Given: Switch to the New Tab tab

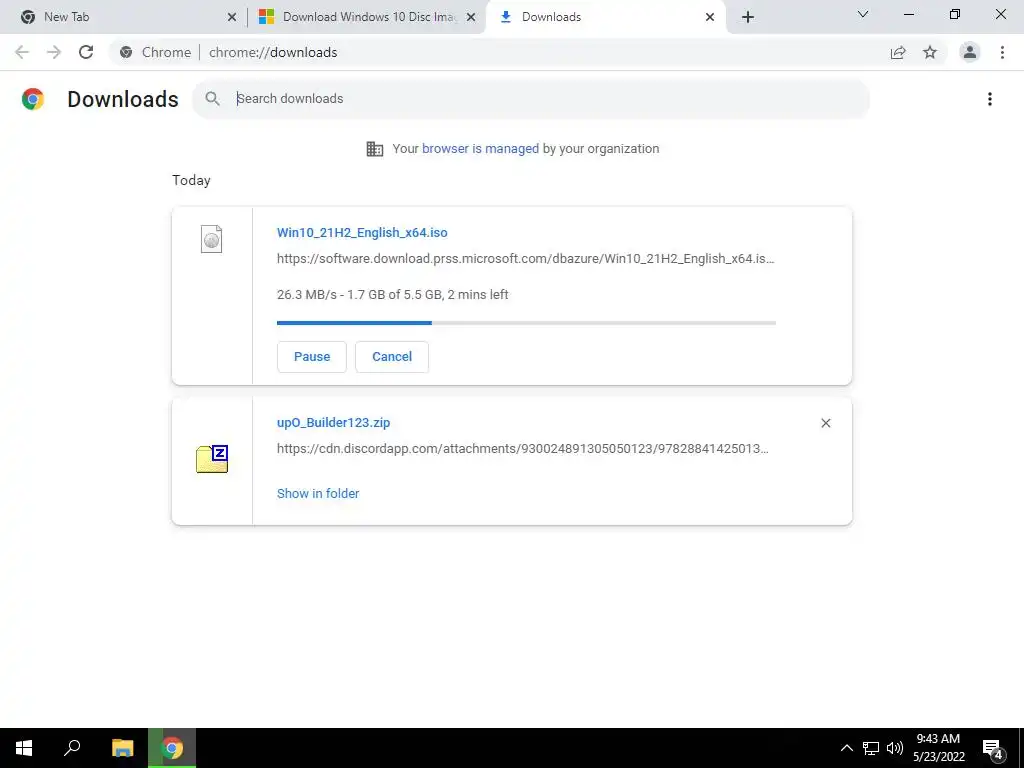Looking at the screenshot, I should 124,17.
